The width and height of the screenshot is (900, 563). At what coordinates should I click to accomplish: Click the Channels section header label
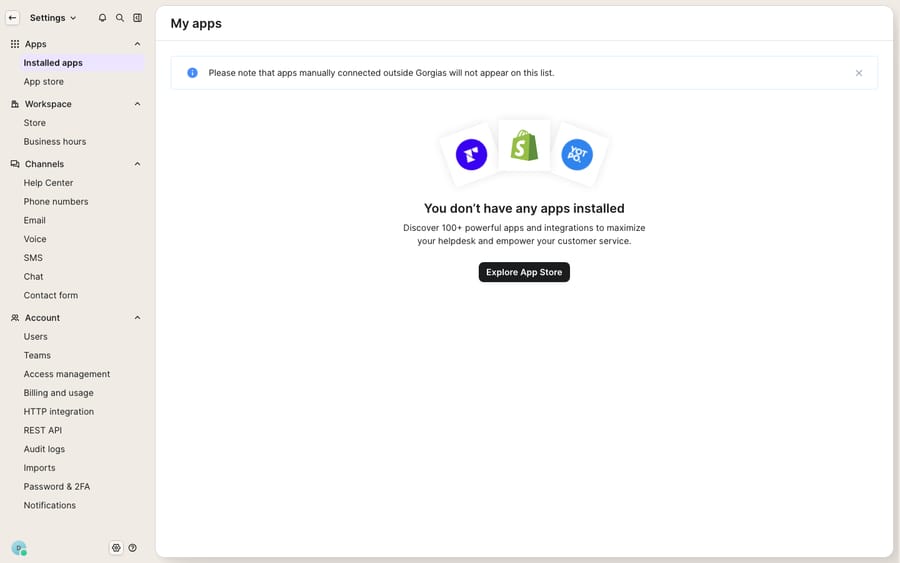pyautogui.click(x=44, y=164)
